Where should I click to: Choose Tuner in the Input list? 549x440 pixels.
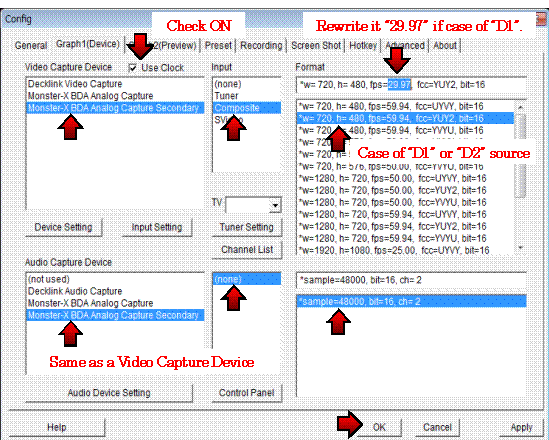pyautogui.click(x=226, y=96)
